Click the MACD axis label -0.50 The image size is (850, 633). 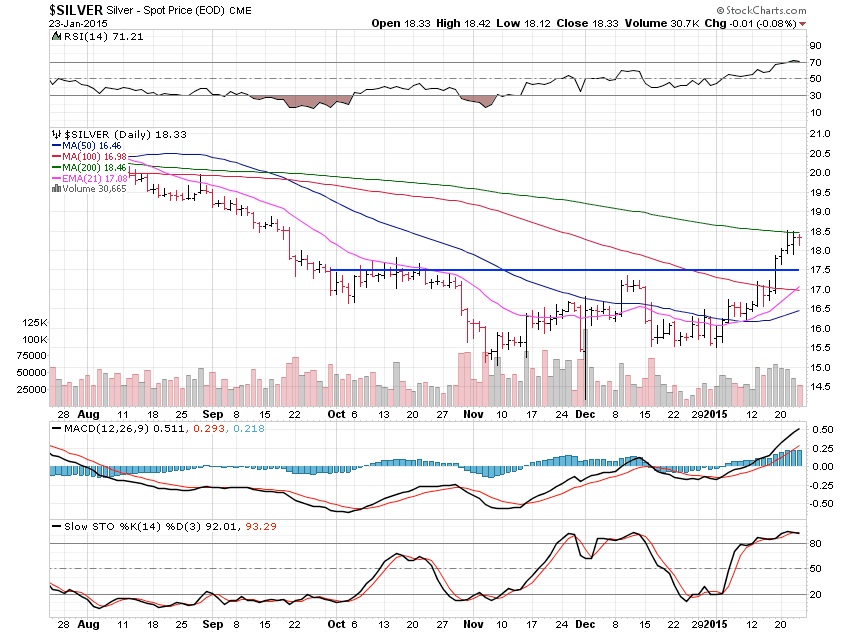[821, 503]
